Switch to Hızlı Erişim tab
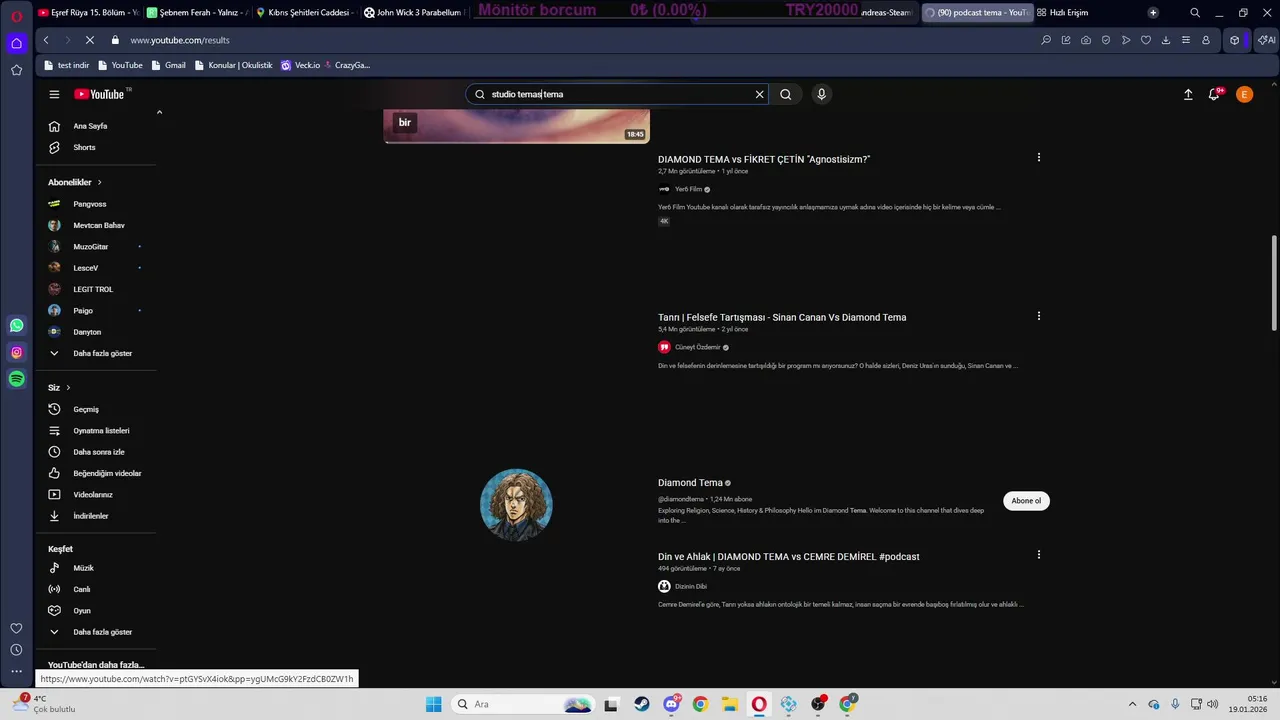This screenshot has width=1280, height=720. pyautogui.click(x=1062, y=13)
